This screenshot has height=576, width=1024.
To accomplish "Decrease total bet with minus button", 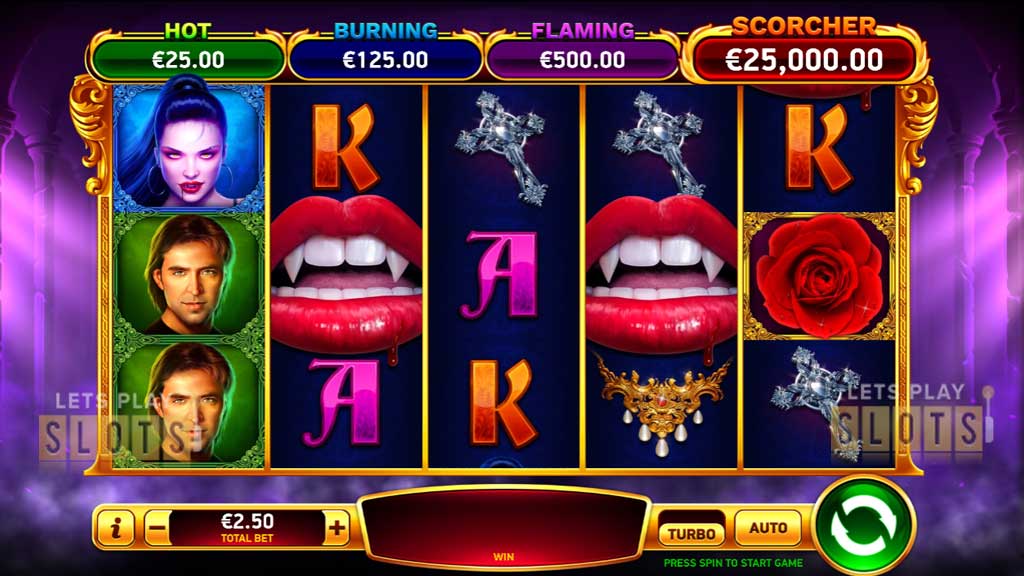I will 157,528.
